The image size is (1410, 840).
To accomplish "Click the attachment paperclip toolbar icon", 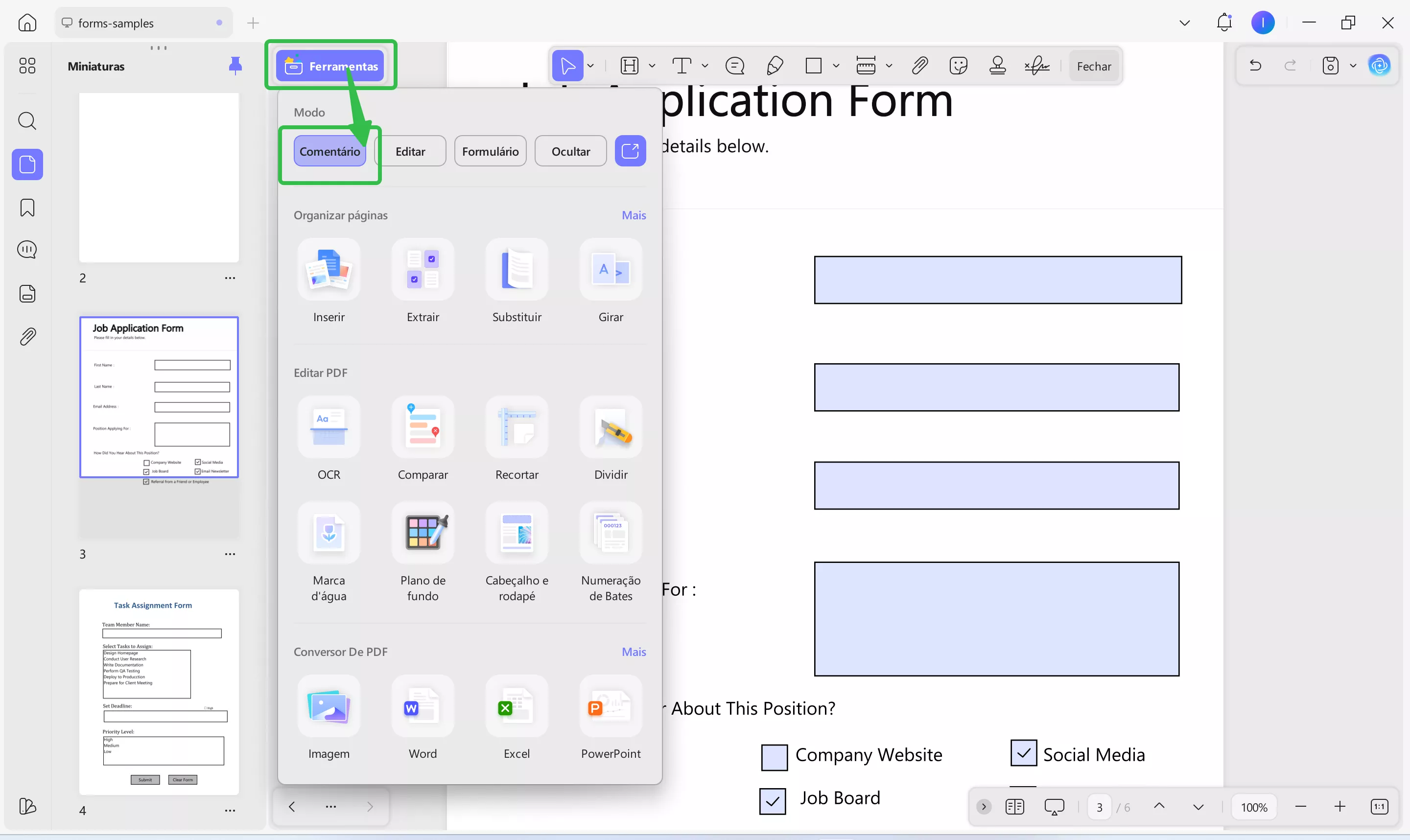I will click(x=919, y=66).
